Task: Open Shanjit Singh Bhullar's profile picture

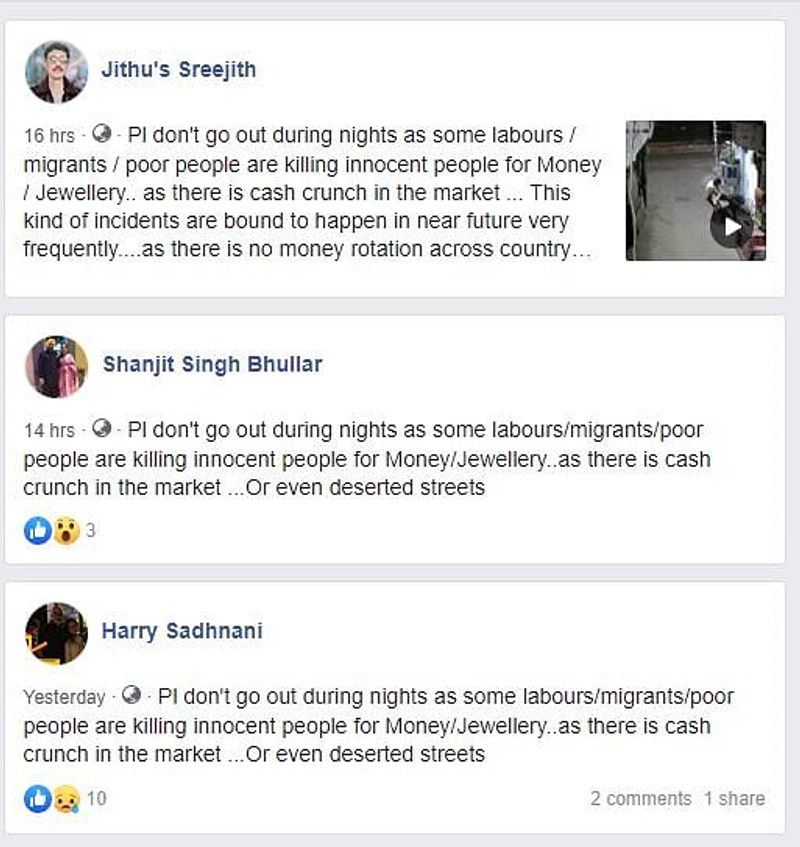Action: 56,366
